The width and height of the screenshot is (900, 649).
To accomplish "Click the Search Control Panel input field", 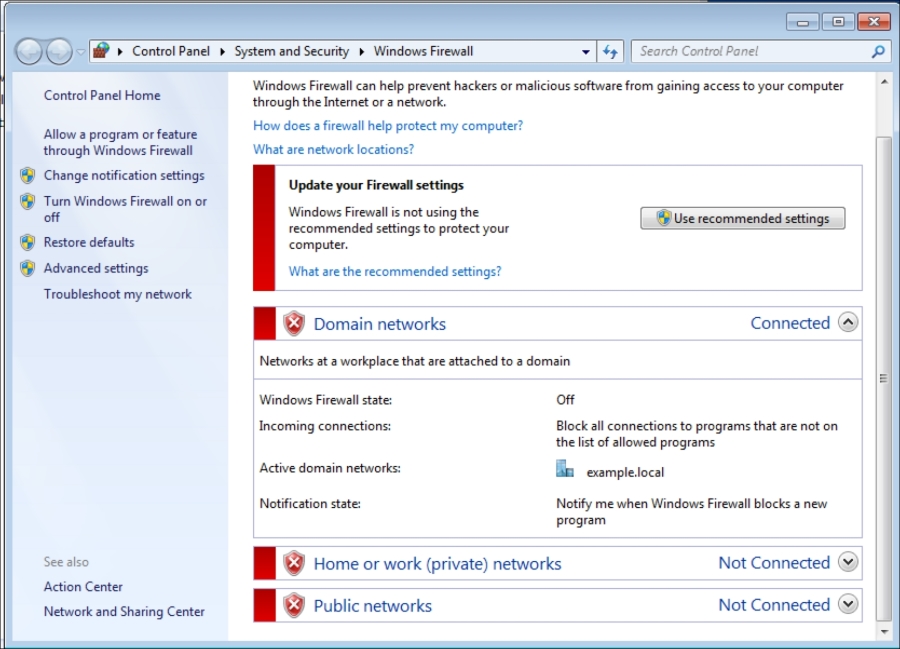I will pyautogui.click(x=750, y=51).
